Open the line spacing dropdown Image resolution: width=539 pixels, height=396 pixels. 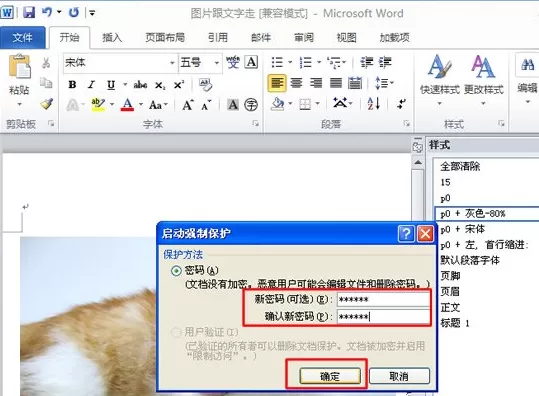coord(384,83)
